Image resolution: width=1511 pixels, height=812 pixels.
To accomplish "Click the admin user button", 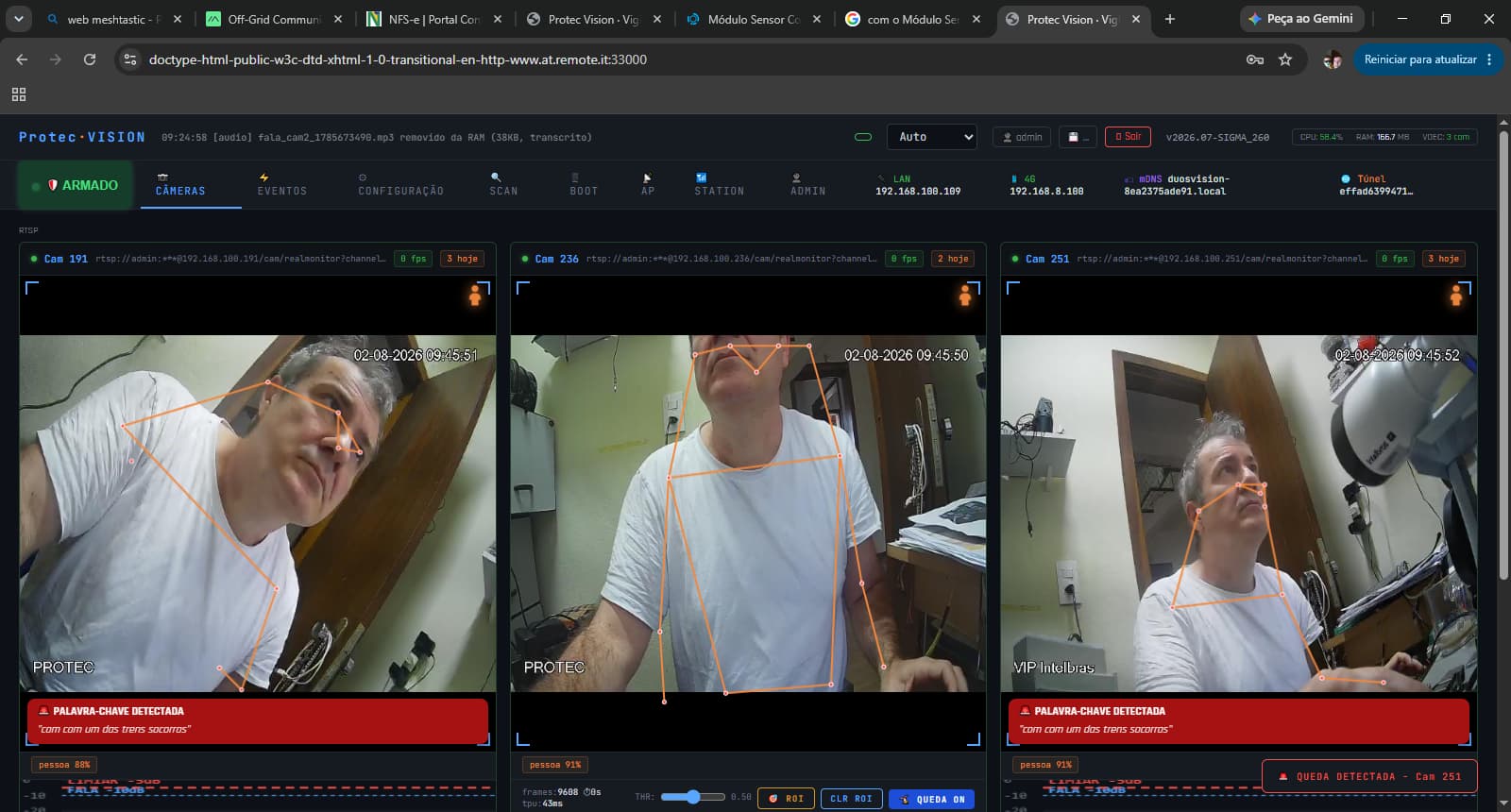I will (1022, 137).
